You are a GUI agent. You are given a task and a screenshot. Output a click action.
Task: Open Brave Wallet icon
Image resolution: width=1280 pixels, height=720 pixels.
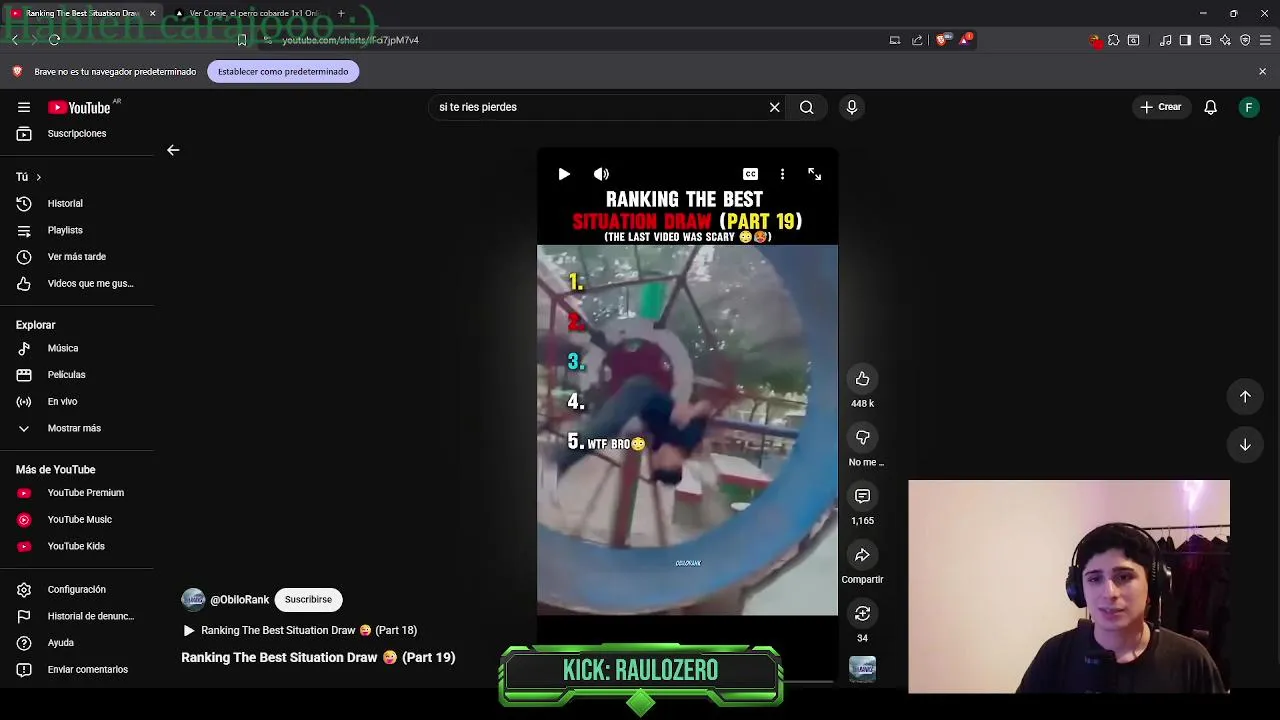pos(1205,40)
